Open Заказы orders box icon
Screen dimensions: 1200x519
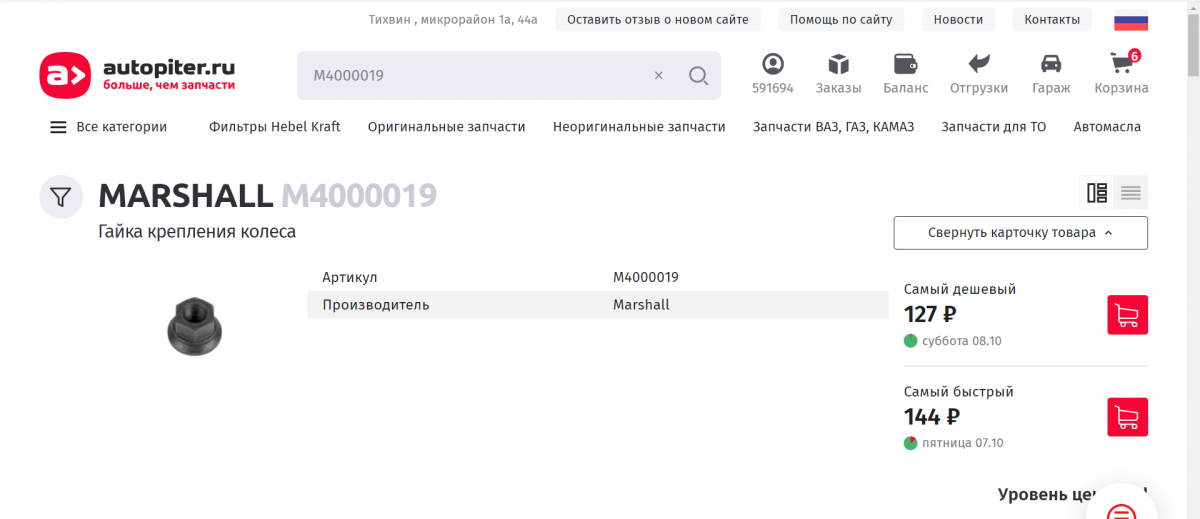(x=838, y=74)
